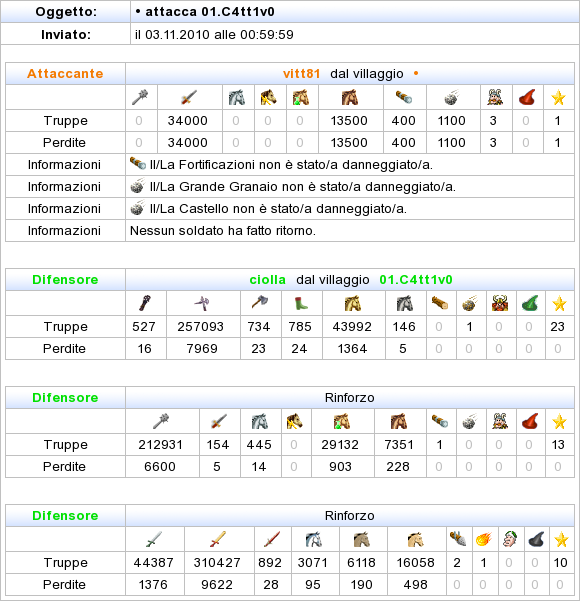Click the catapult icon beside Grande Granaio message
The width and height of the screenshot is (580, 601).
[x=138, y=186]
